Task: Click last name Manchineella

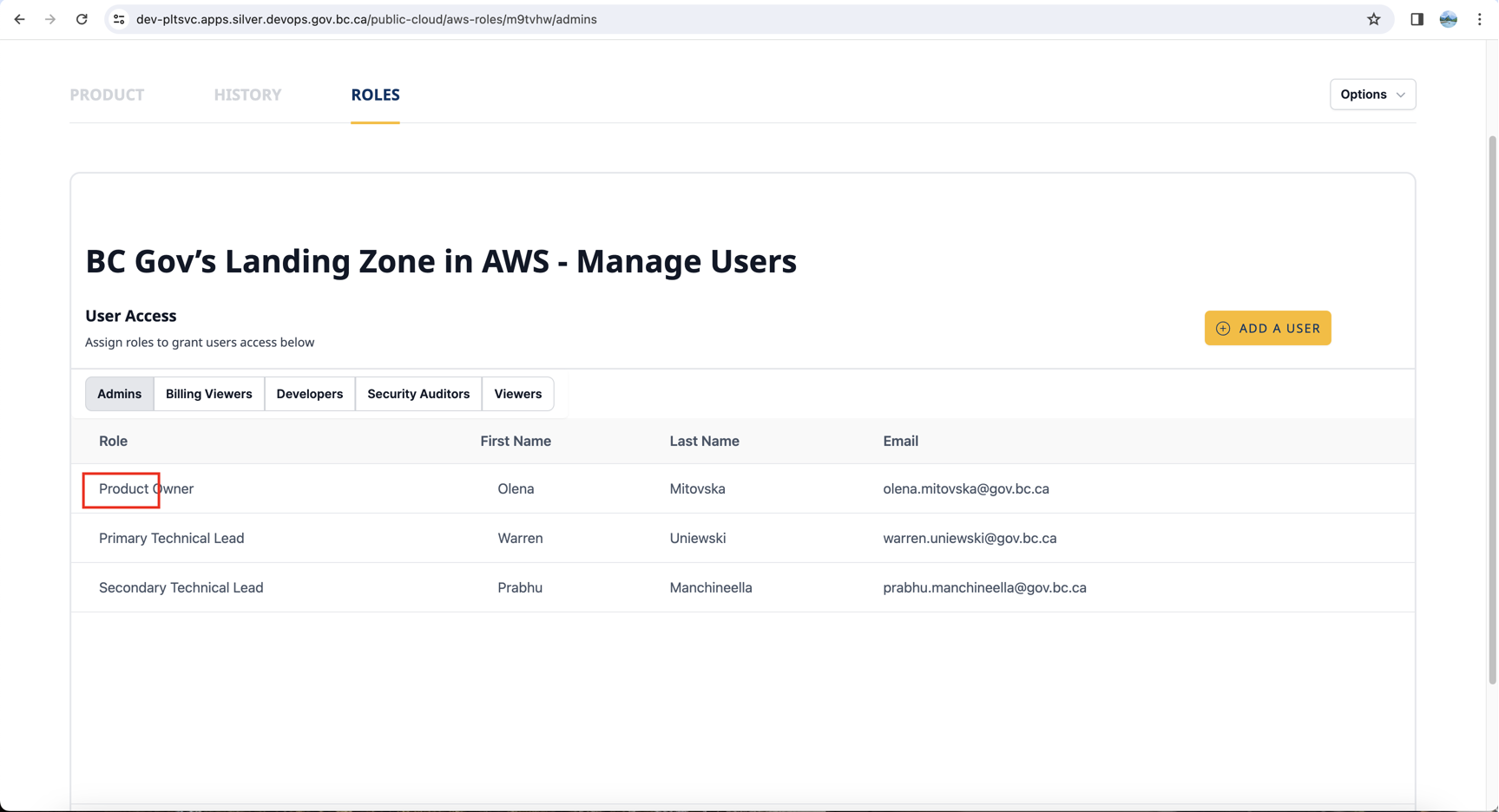Action: pos(711,587)
